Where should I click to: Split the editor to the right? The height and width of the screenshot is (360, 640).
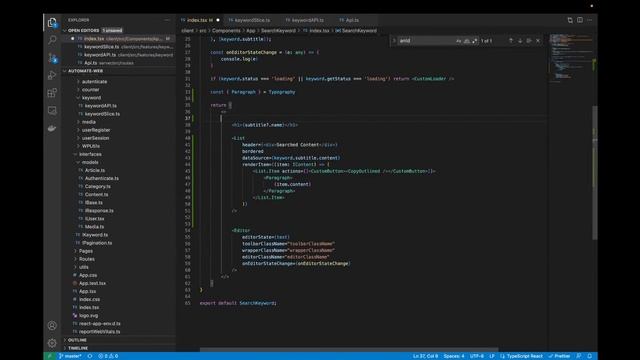[x=580, y=20]
